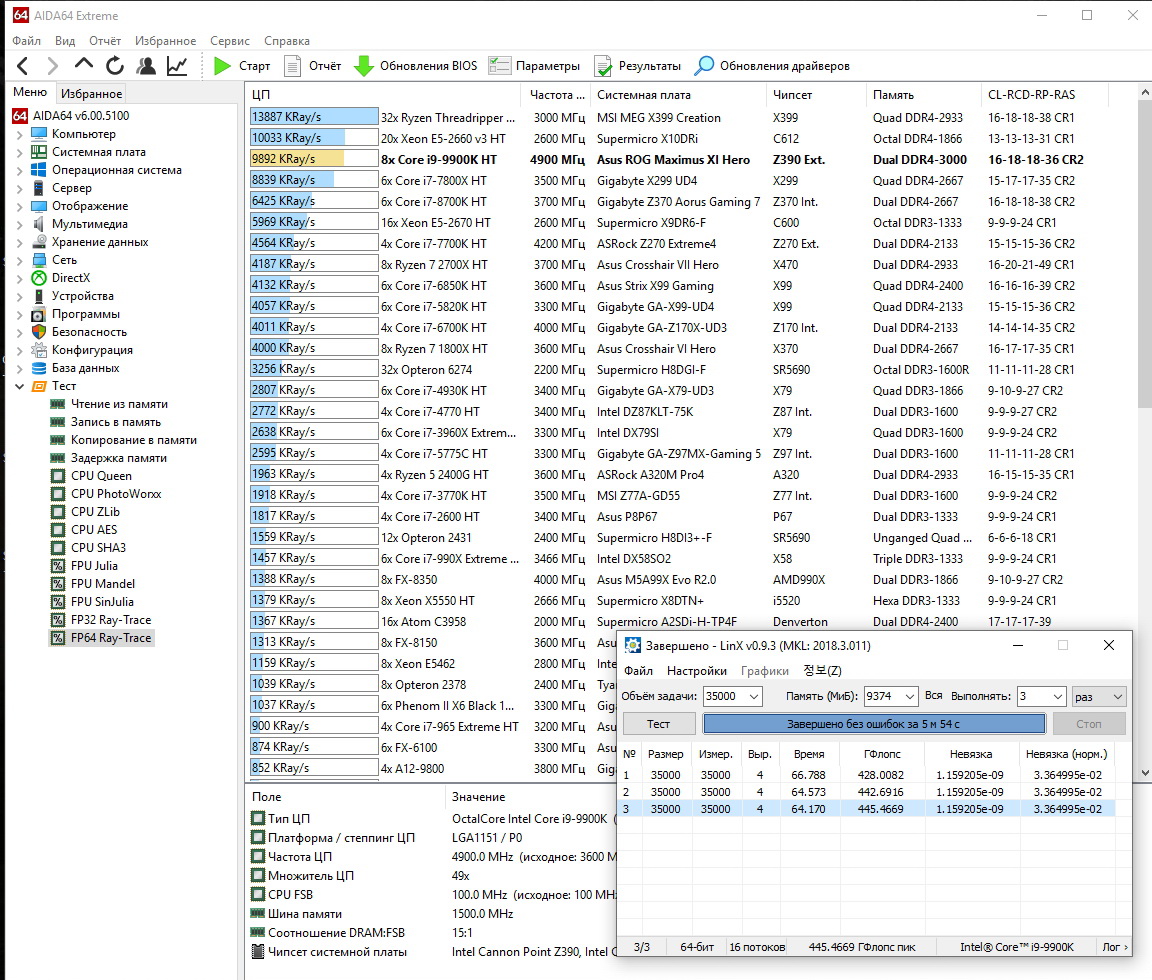Go up one level with Up arrow
This screenshot has height=980, width=1152.
click(x=84, y=65)
